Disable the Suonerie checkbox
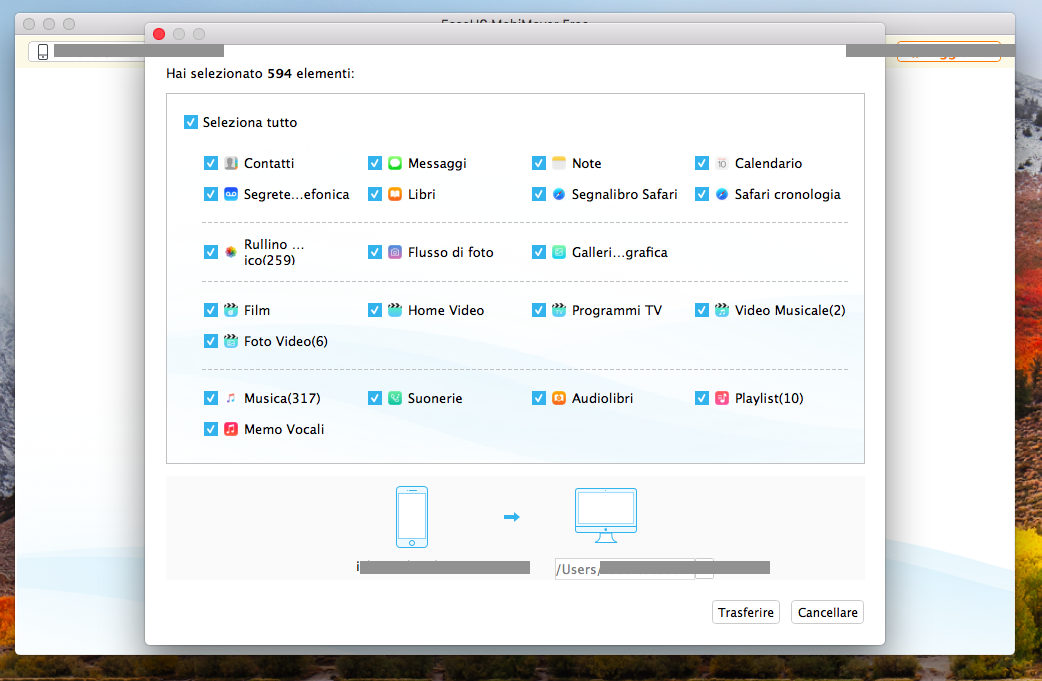This screenshot has width=1042, height=681. 375,398
